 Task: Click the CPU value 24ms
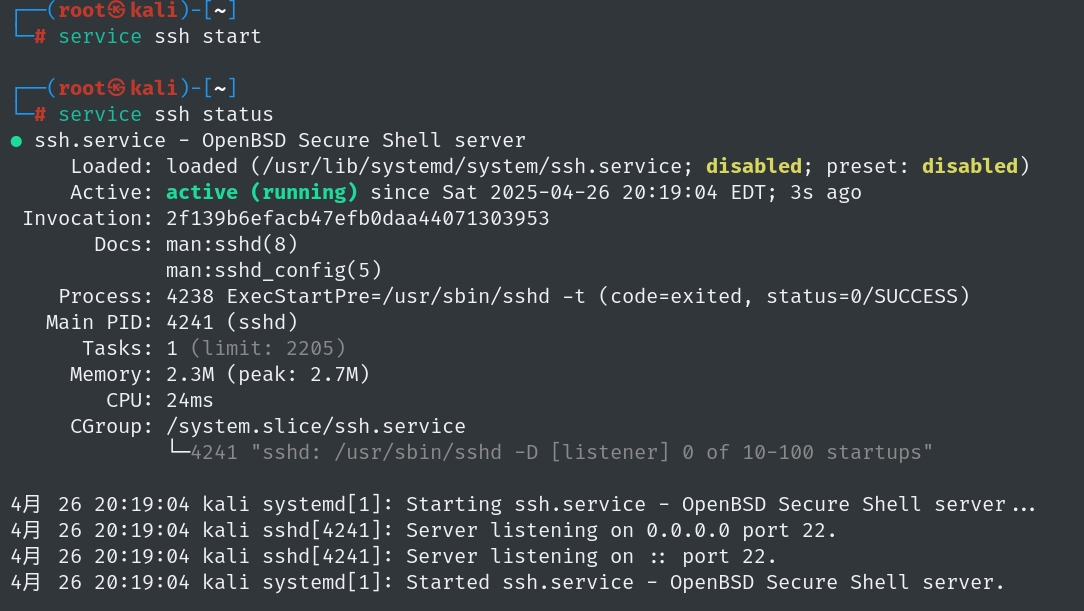190,400
